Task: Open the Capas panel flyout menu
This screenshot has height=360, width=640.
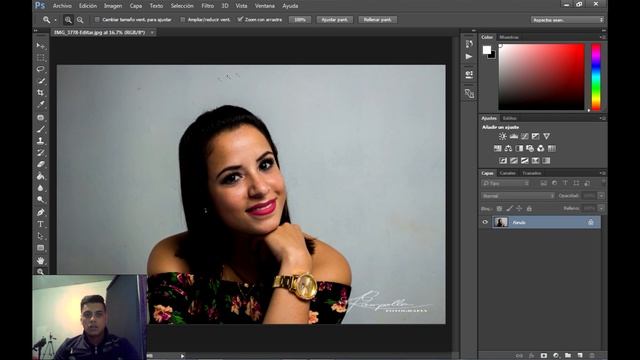Action: (602, 173)
